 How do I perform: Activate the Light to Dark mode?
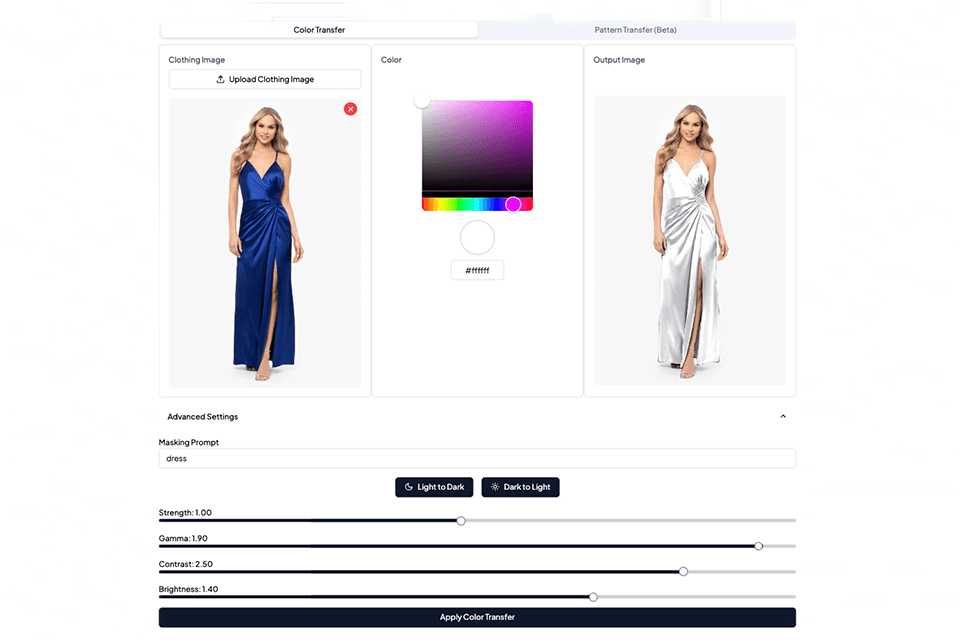[x=434, y=487]
